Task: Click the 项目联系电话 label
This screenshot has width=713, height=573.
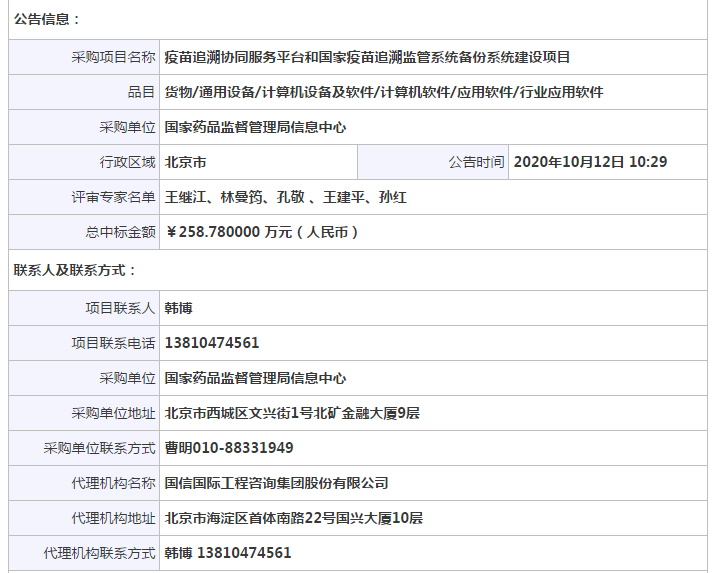Action: [x=113, y=343]
